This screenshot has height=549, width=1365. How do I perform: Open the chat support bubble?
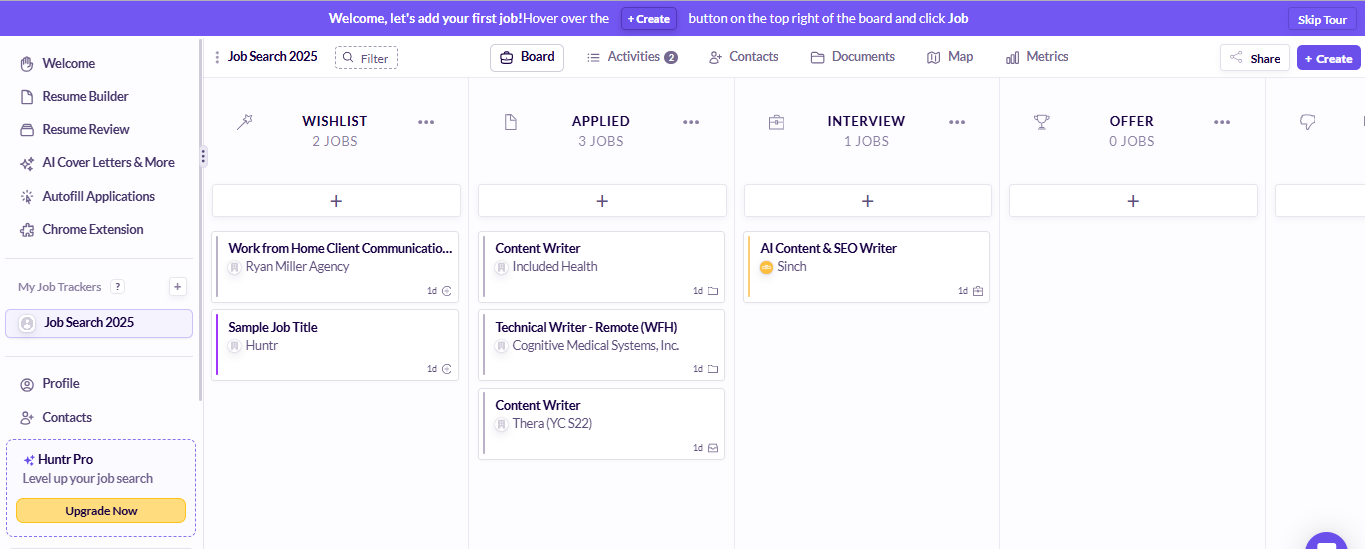point(1326,542)
